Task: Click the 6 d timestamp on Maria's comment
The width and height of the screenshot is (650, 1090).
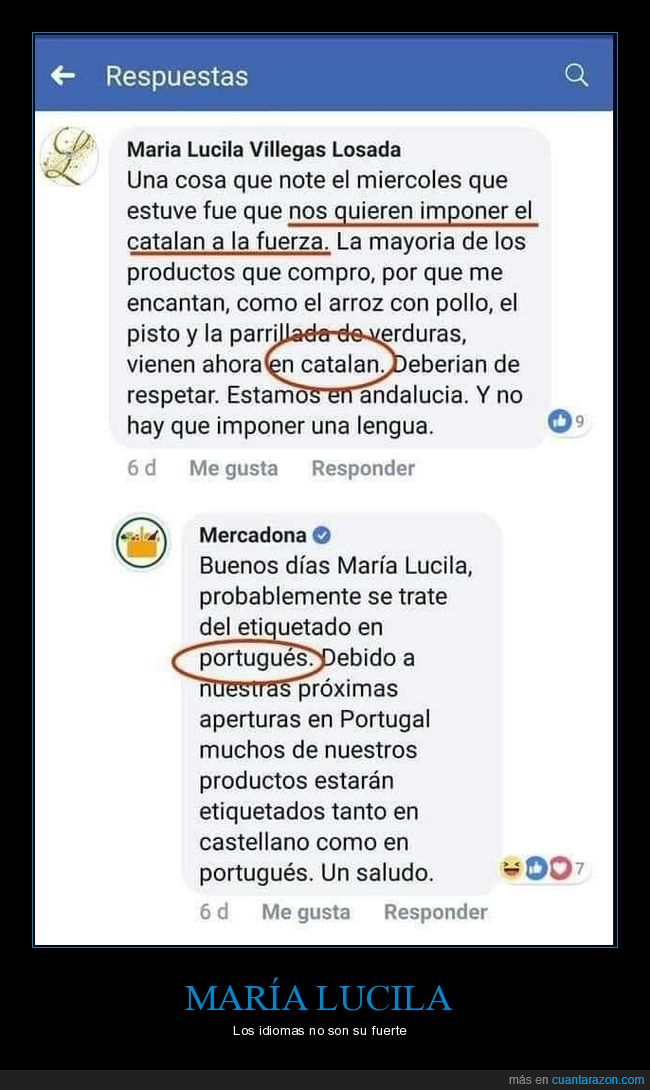Action: pyautogui.click(x=141, y=469)
